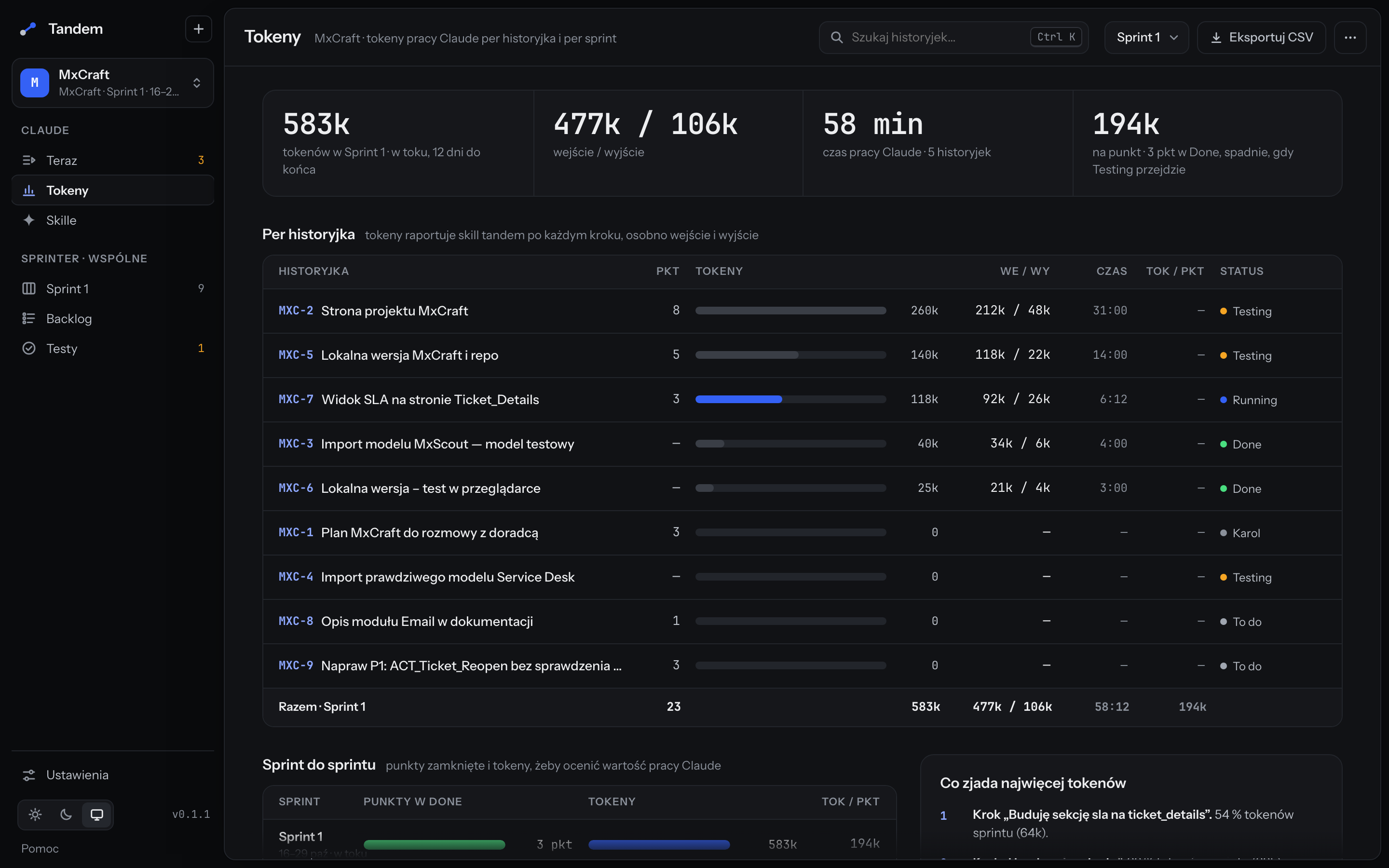This screenshot has width=1389, height=868.
Task: Click the TOKENY column header
Action: point(719,271)
